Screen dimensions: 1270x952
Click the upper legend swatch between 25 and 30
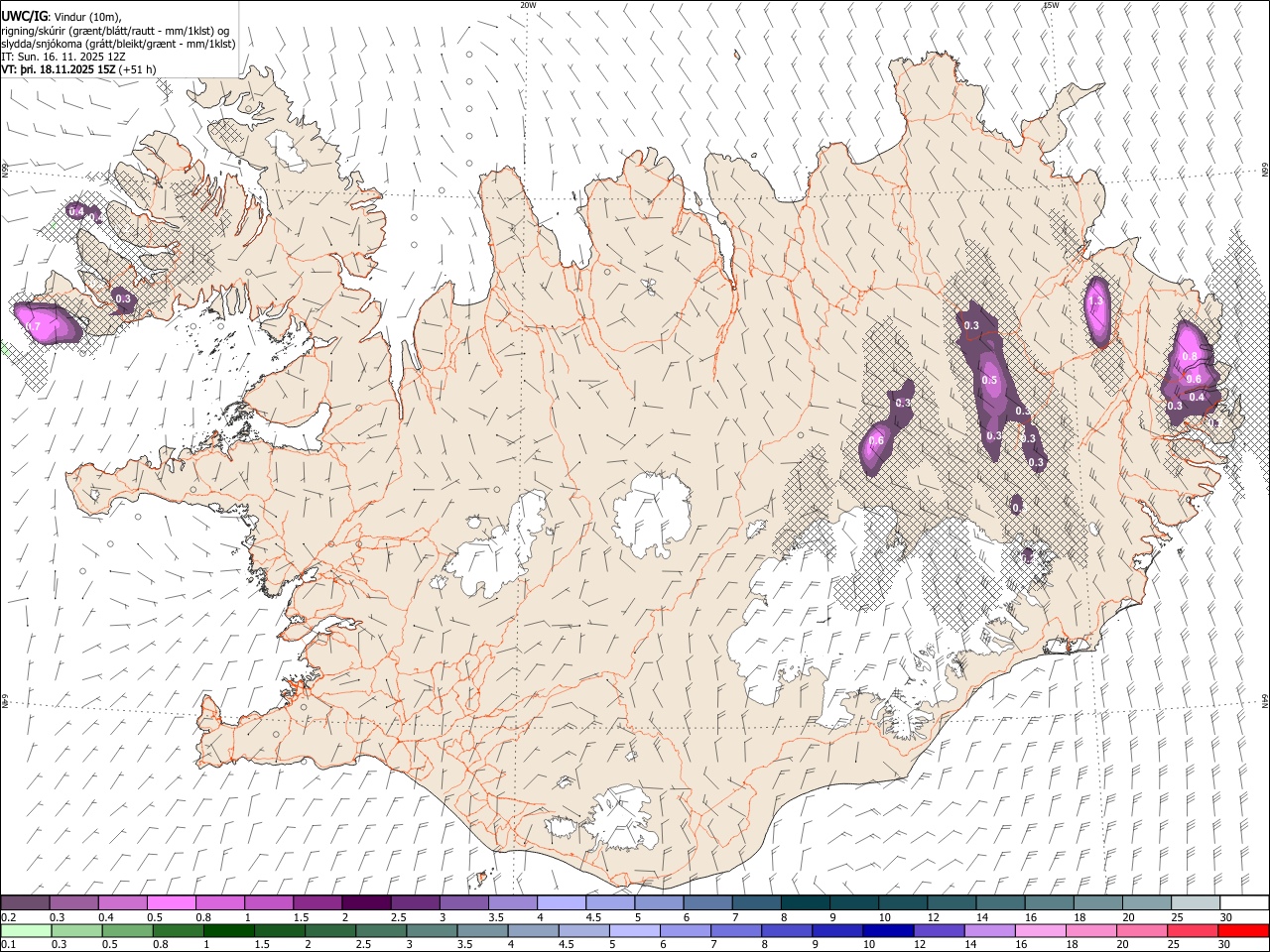click(x=1196, y=902)
